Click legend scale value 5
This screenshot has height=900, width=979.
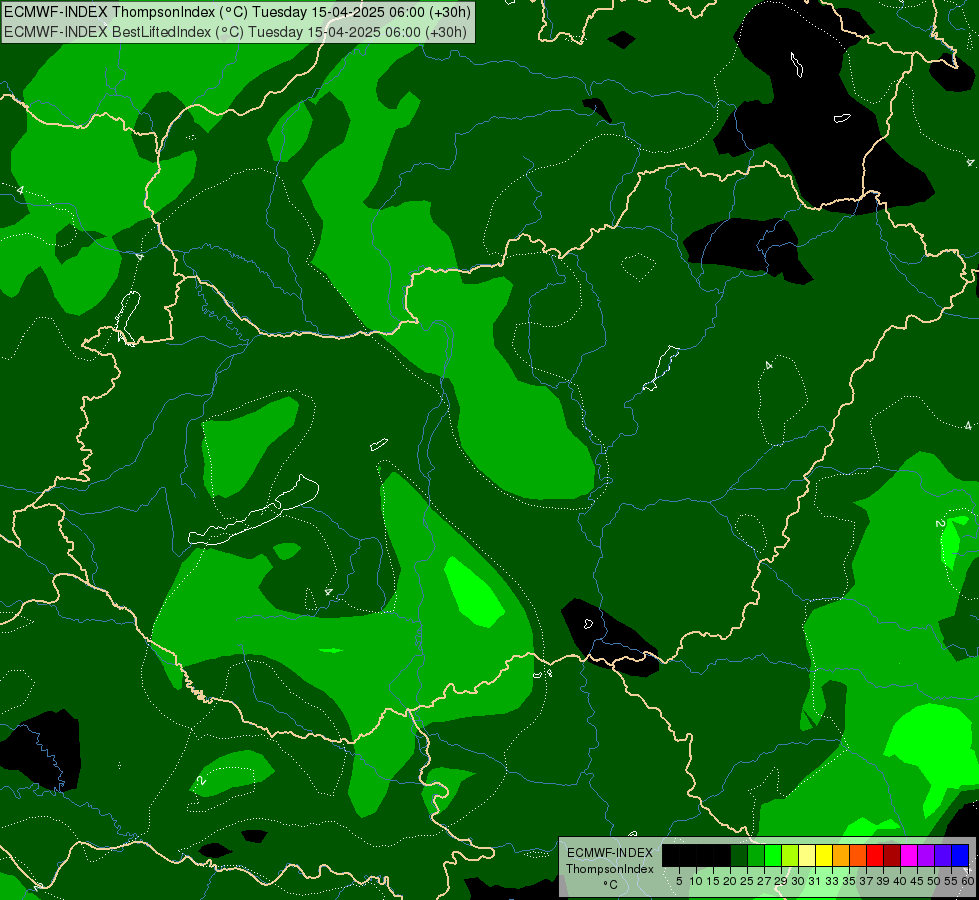[679, 881]
